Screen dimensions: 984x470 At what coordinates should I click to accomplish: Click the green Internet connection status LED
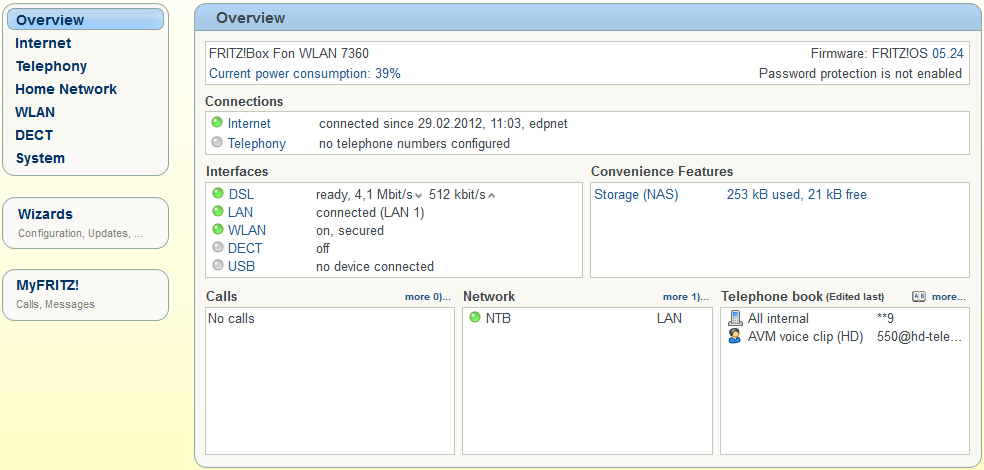tap(217, 122)
